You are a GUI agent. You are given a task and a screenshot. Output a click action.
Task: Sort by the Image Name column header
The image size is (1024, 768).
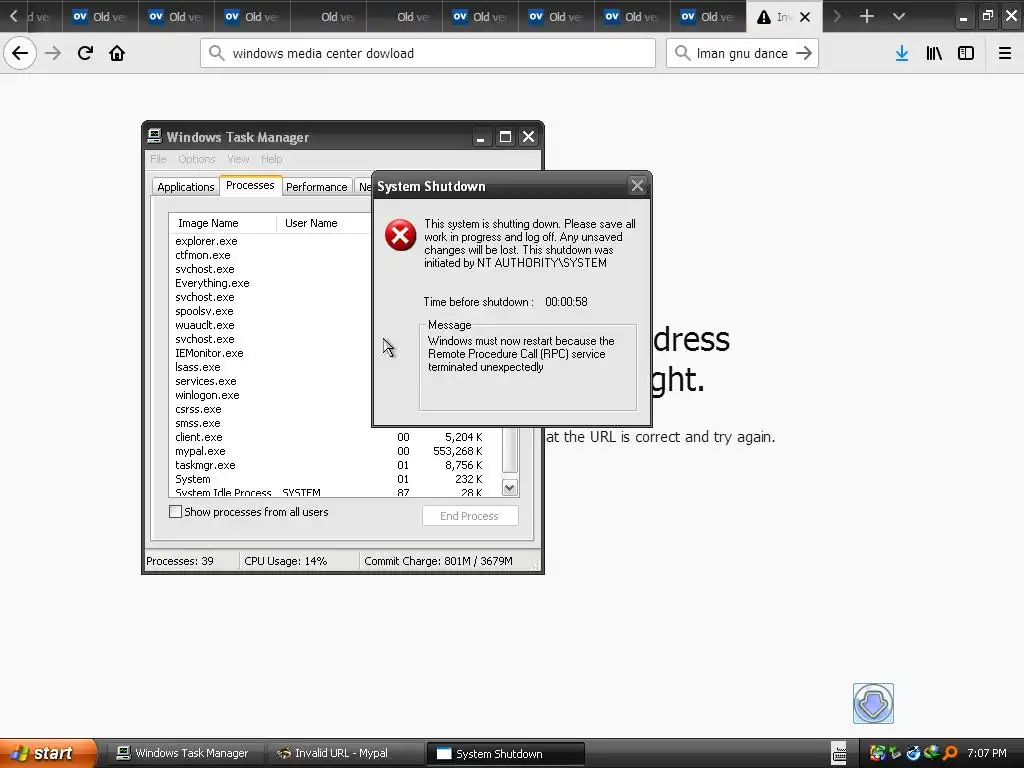[223, 223]
